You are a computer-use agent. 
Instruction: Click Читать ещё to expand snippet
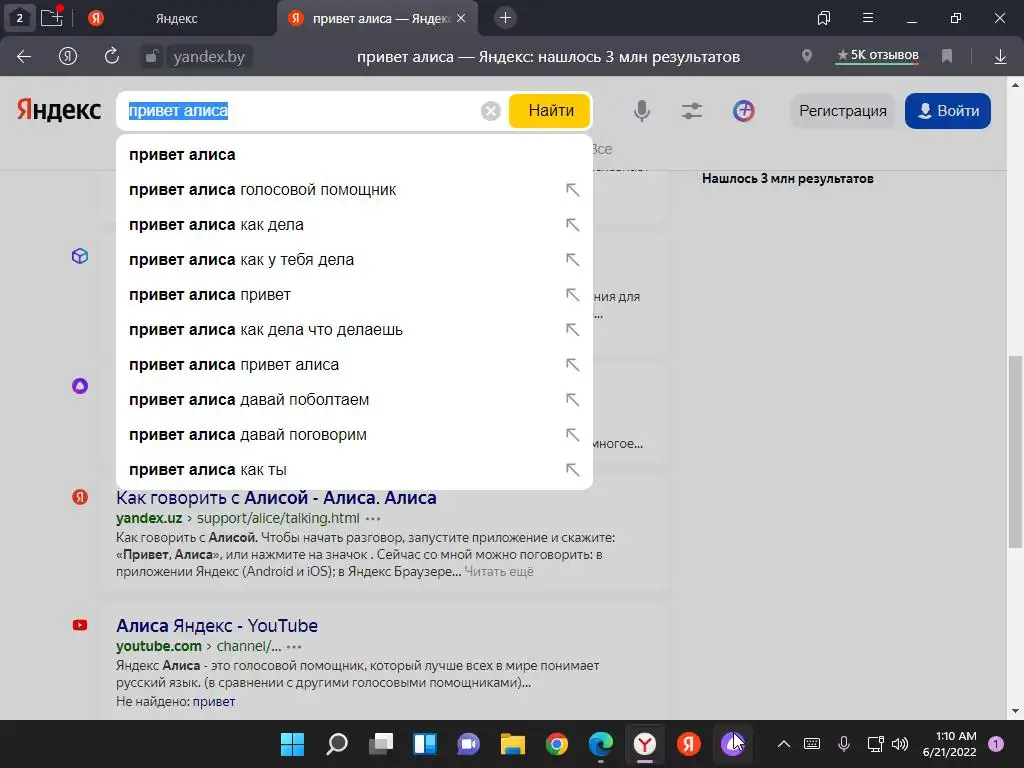499,571
